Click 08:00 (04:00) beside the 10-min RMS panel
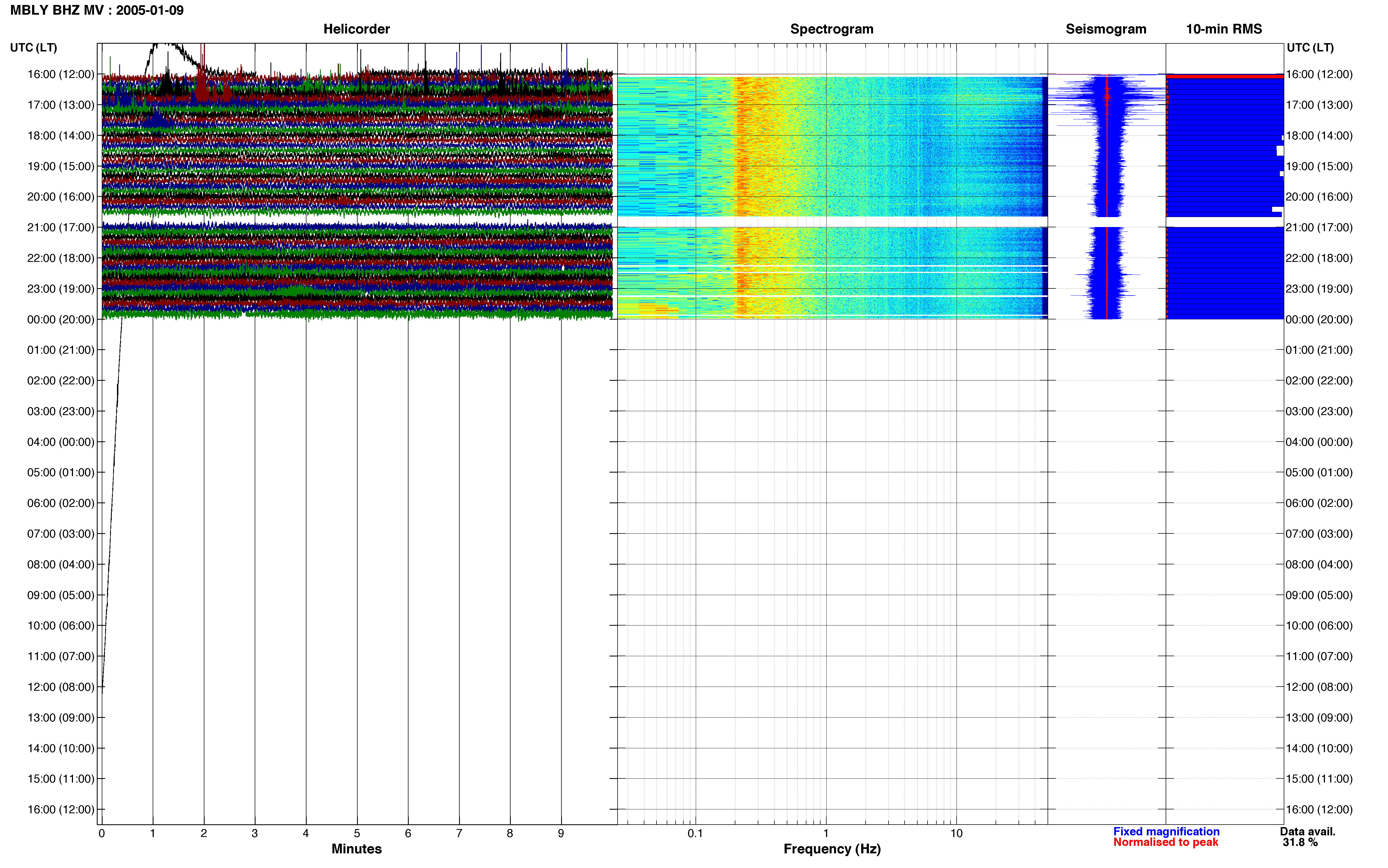This screenshot has height=868, width=1388. pos(1319,564)
